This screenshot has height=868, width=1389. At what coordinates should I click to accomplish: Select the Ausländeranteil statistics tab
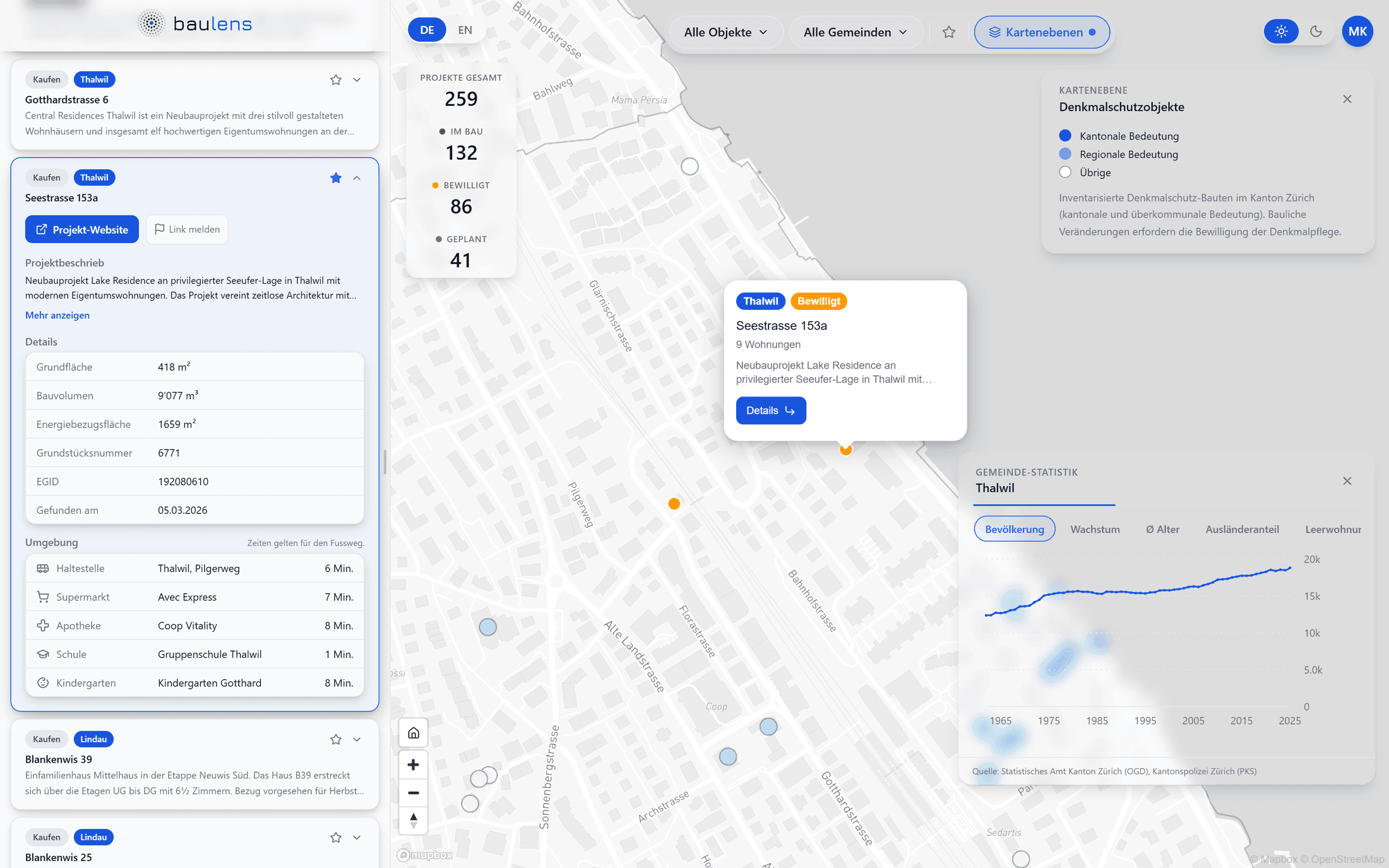point(1242,529)
